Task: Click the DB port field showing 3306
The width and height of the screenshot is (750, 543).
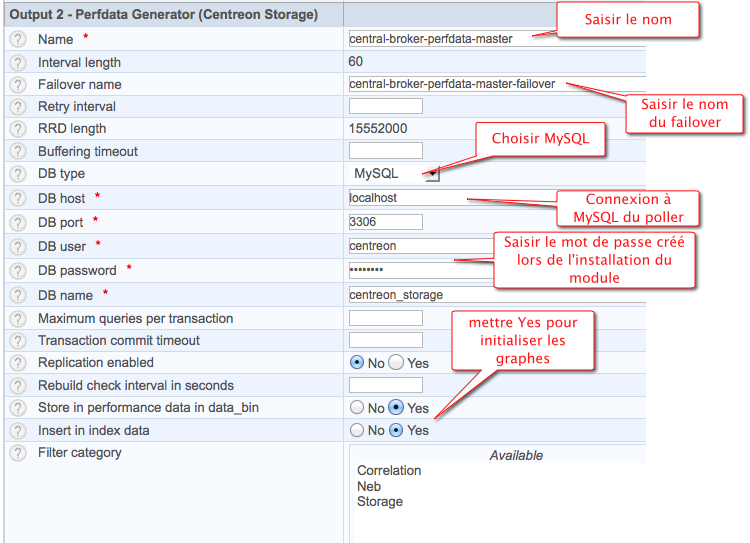Action: [385, 221]
